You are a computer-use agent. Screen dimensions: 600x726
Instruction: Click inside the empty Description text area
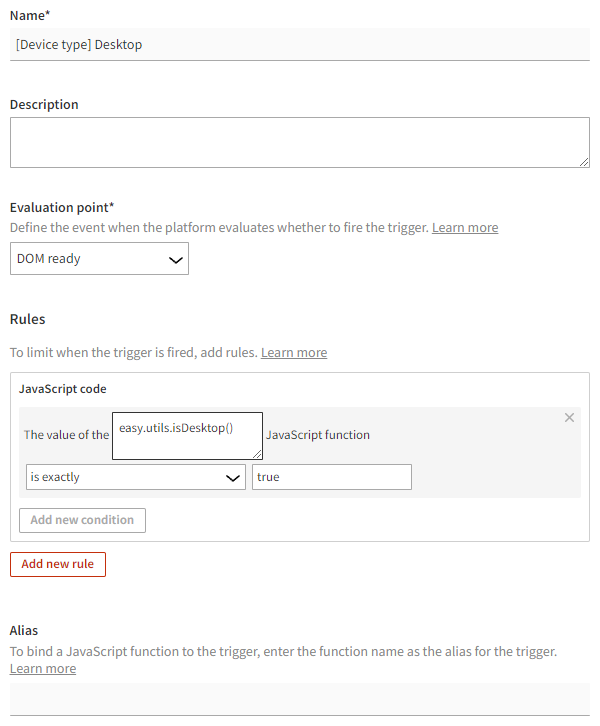pos(298,142)
